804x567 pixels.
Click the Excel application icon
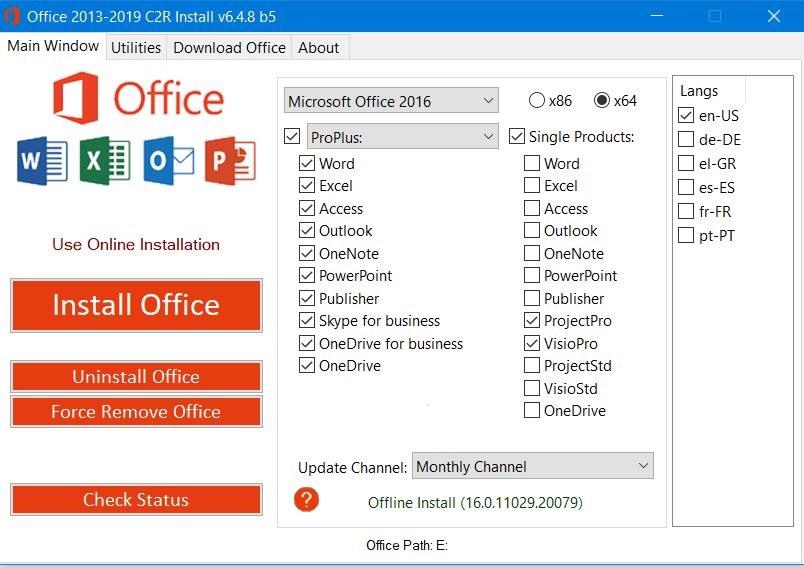click(x=105, y=161)
